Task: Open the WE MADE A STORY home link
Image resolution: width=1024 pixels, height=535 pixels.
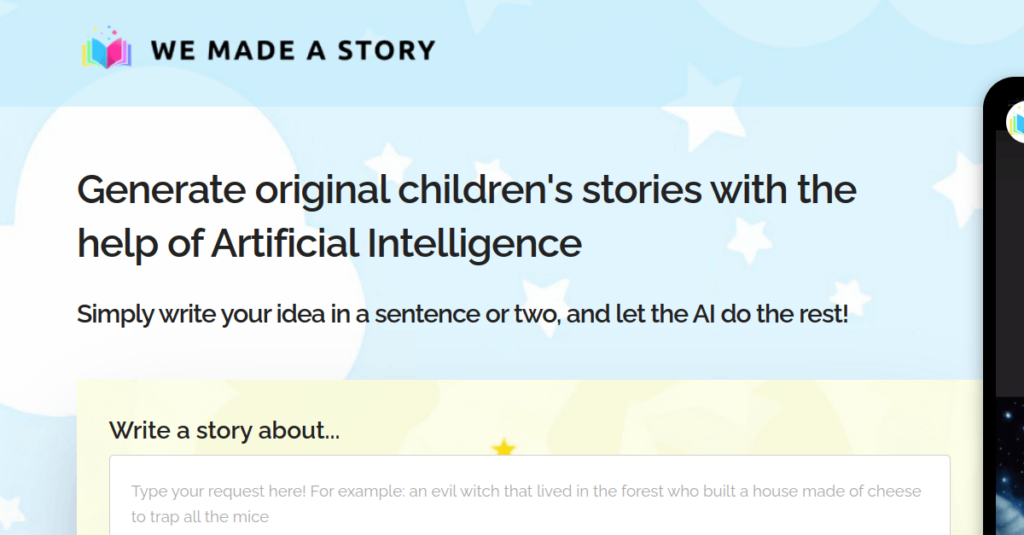Action: click(x=293, y=50)
